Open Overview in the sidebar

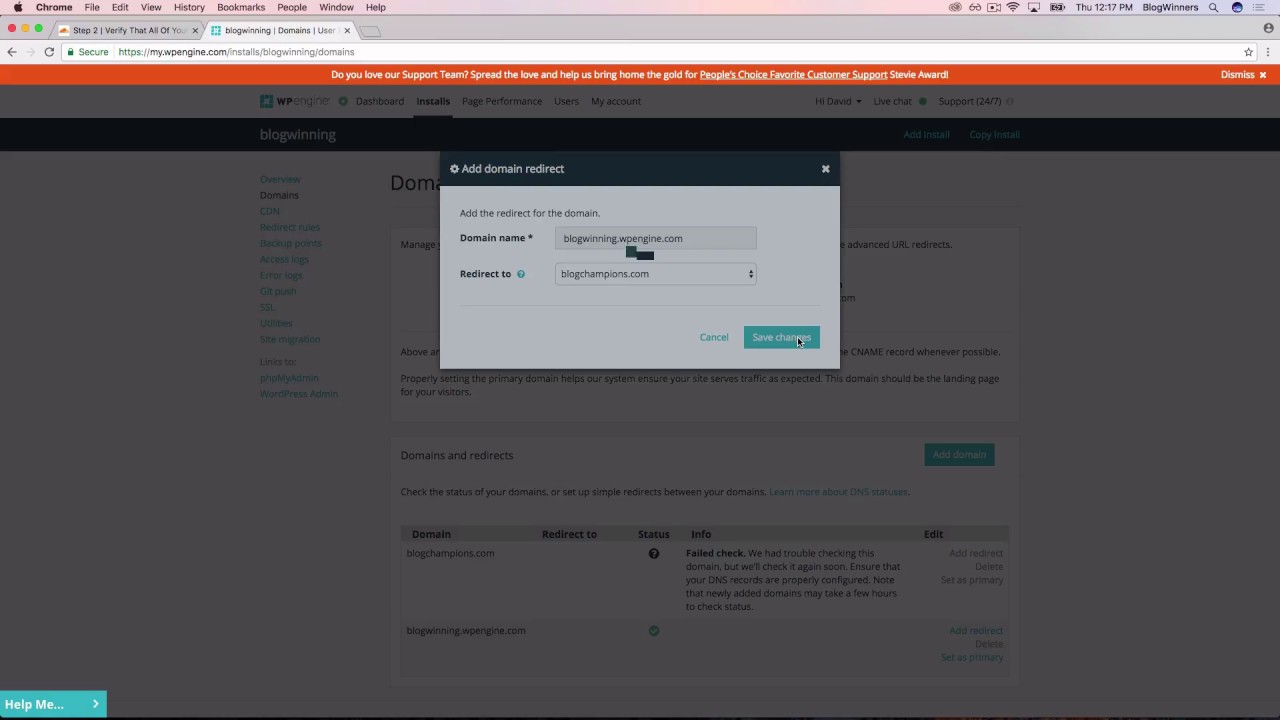coord(280,179)
